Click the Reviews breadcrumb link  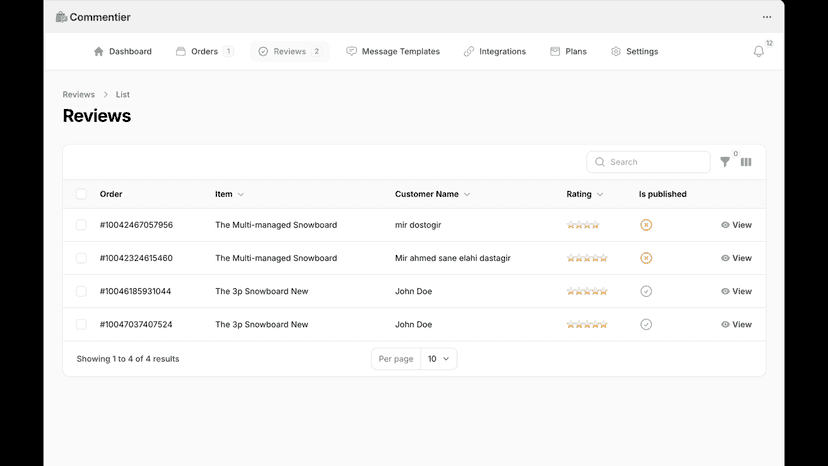pyautogui.click(x=79, y=95)
